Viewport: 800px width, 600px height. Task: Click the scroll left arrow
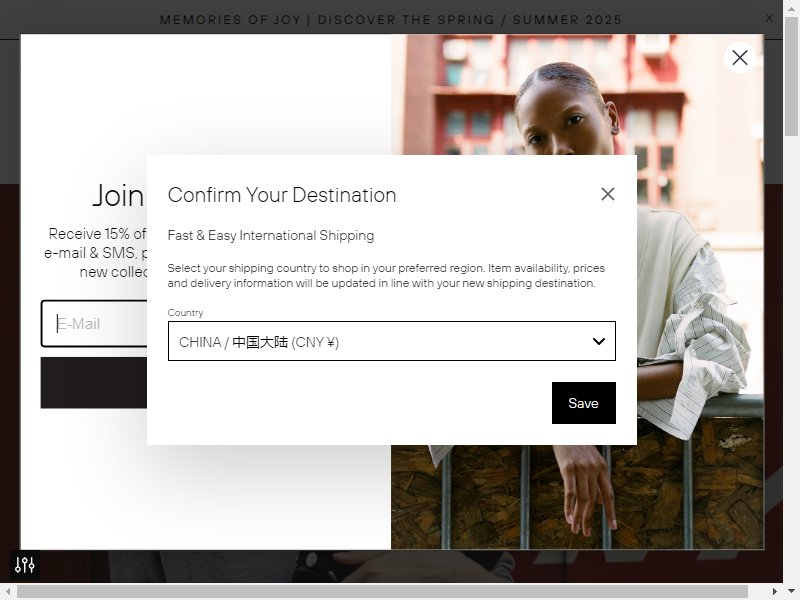click(x=8, y=591)
